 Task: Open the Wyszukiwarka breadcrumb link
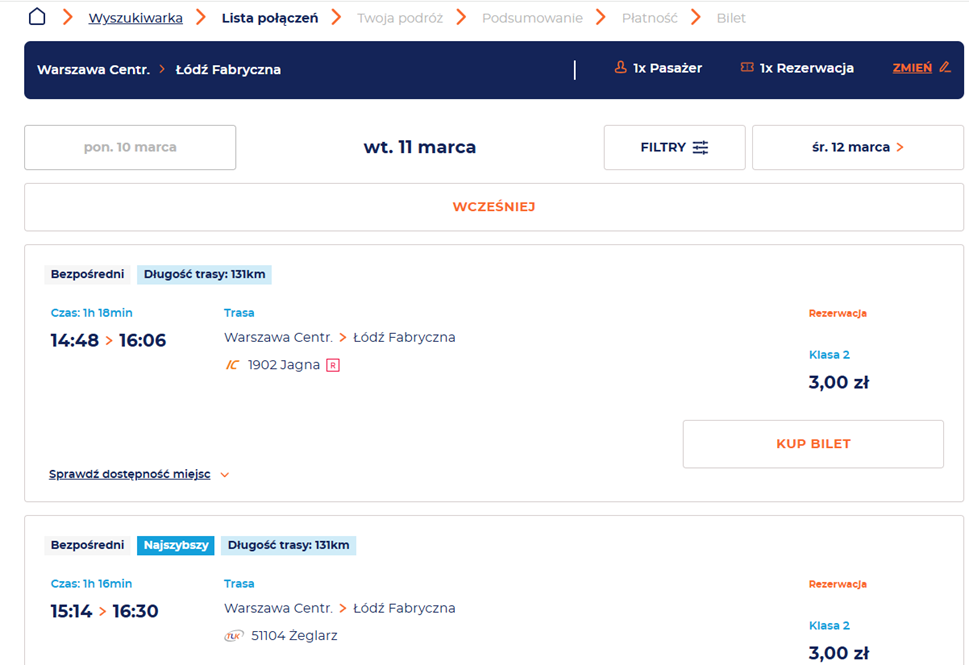click(x=135, y=19)
